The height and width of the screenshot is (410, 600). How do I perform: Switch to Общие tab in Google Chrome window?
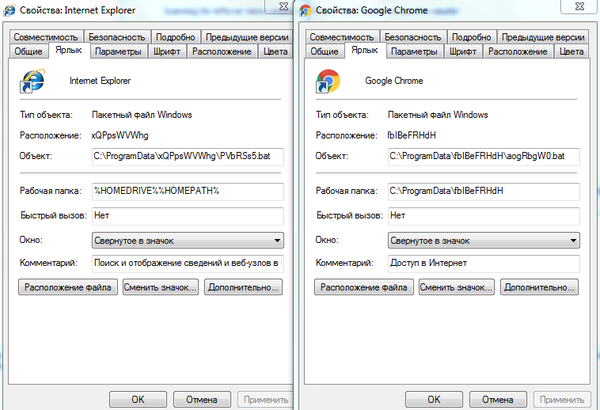click(324, 51)
